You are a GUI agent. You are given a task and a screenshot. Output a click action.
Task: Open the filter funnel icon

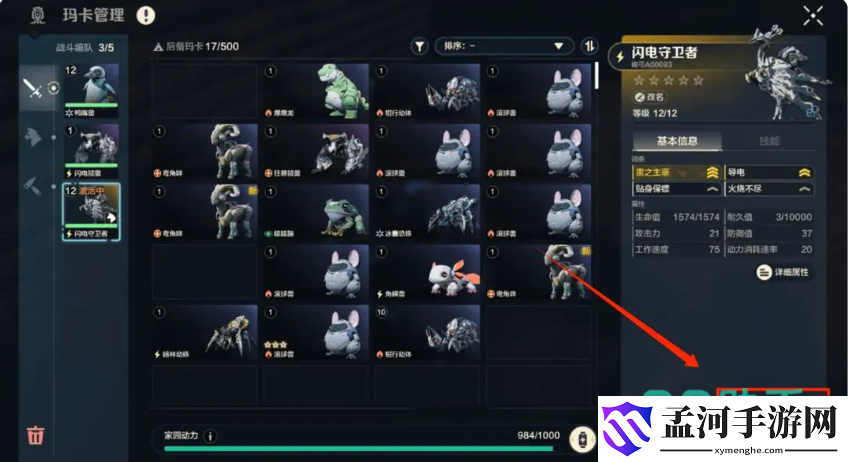point(419,47)
